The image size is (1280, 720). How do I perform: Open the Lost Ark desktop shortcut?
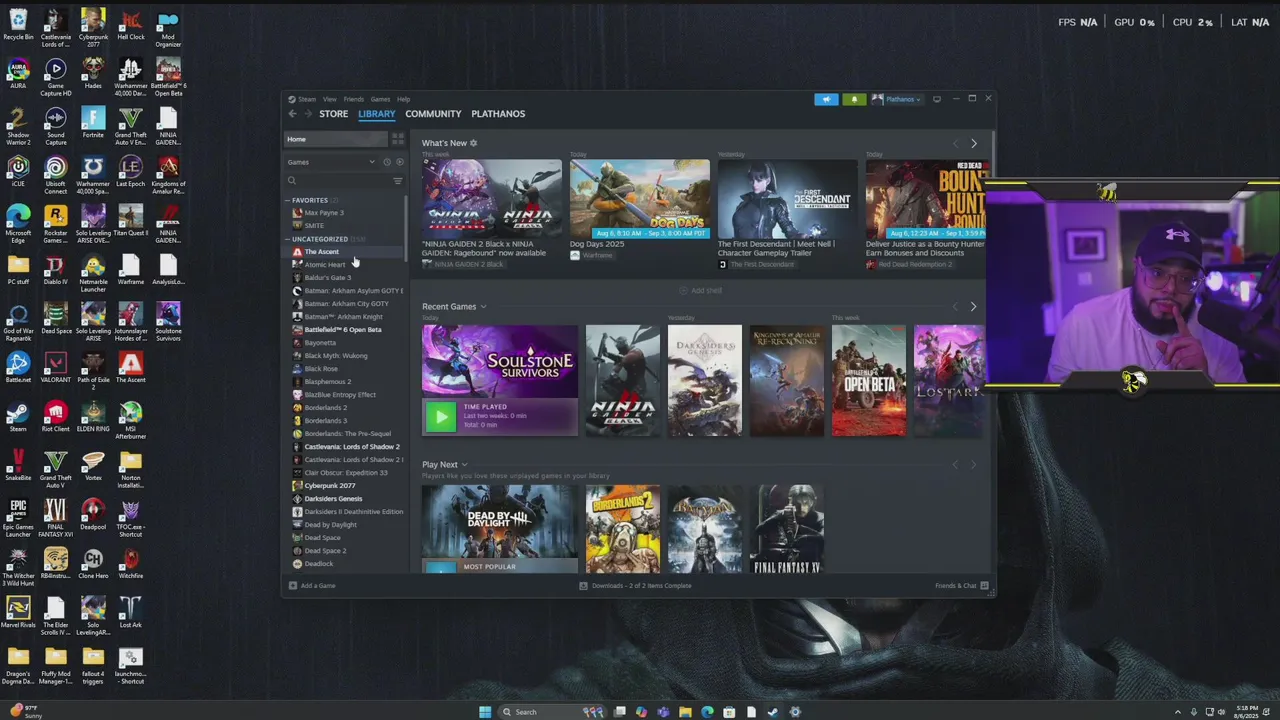pyautogui.click(x=130, y=614)
